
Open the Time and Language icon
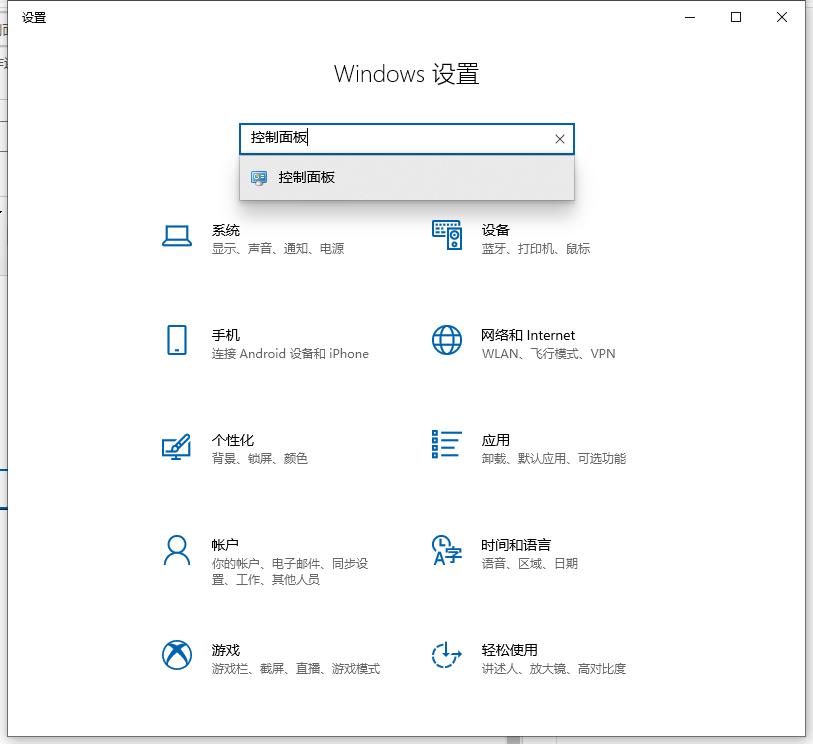click(x=446, y=550)
